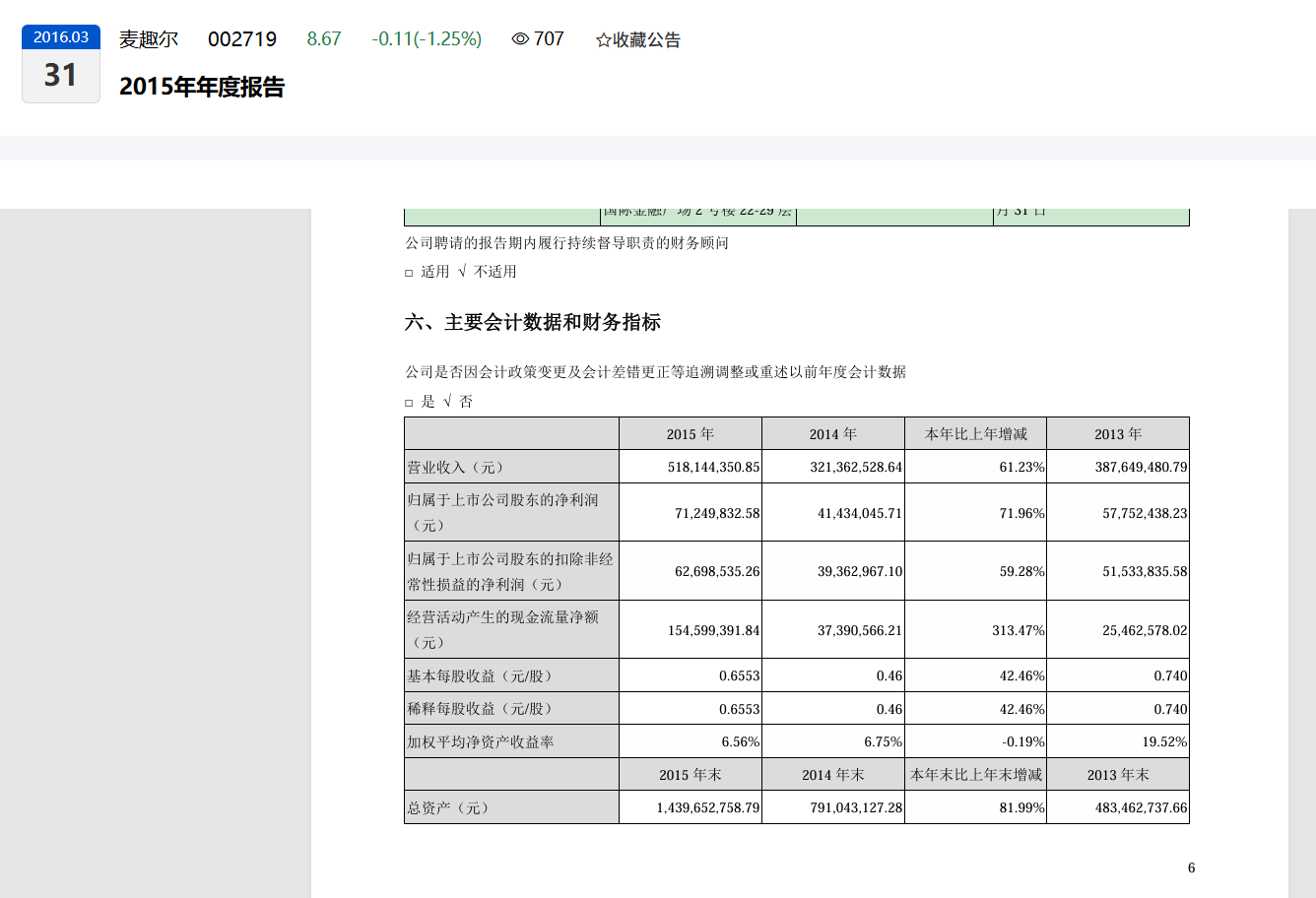Click the 2013 年 column header
Viewport: 1316px width, 898px height.
1118,434
